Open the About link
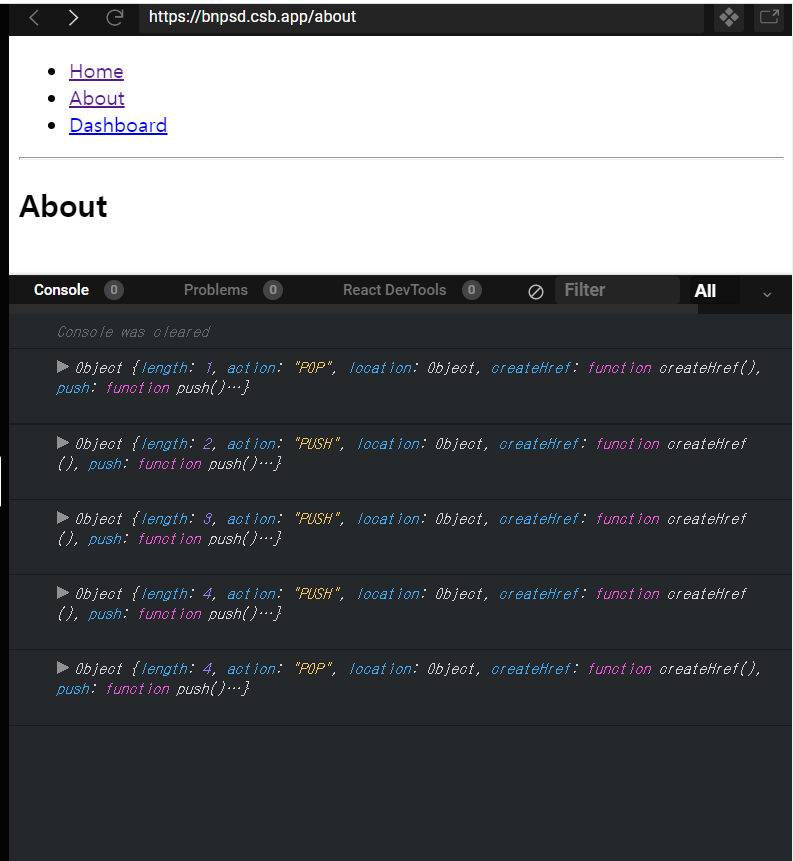793x861 pixels. 97,98
